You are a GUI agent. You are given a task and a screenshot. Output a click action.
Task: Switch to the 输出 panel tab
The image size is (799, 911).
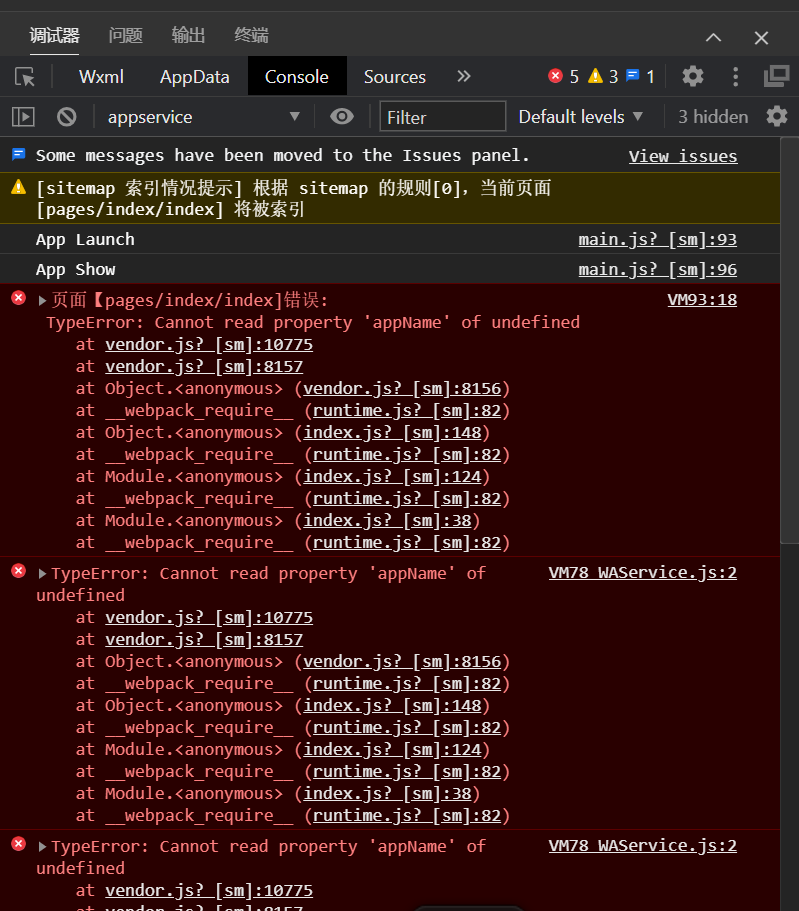(188, 35)
